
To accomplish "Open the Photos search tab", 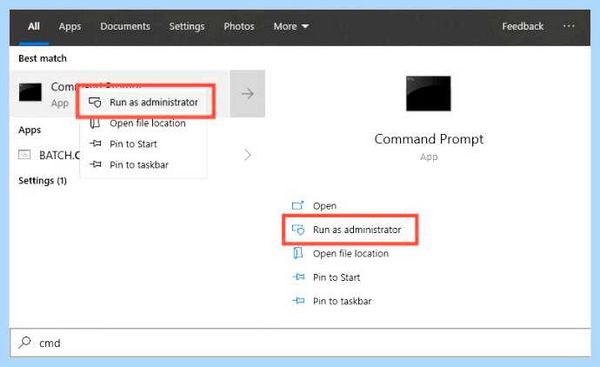I will coord(239,26).
